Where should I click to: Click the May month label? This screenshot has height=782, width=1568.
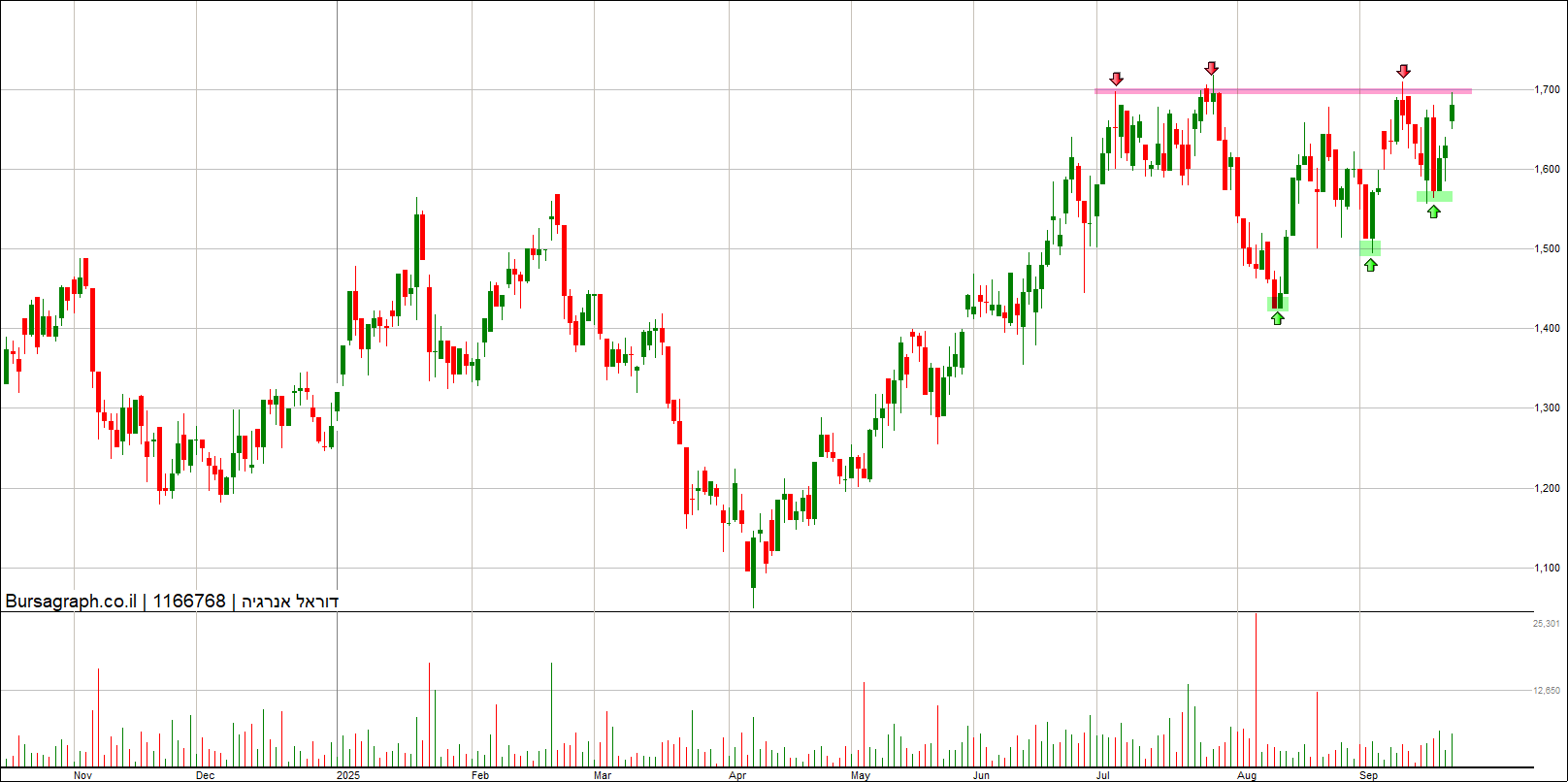click(x=861, y=775)
